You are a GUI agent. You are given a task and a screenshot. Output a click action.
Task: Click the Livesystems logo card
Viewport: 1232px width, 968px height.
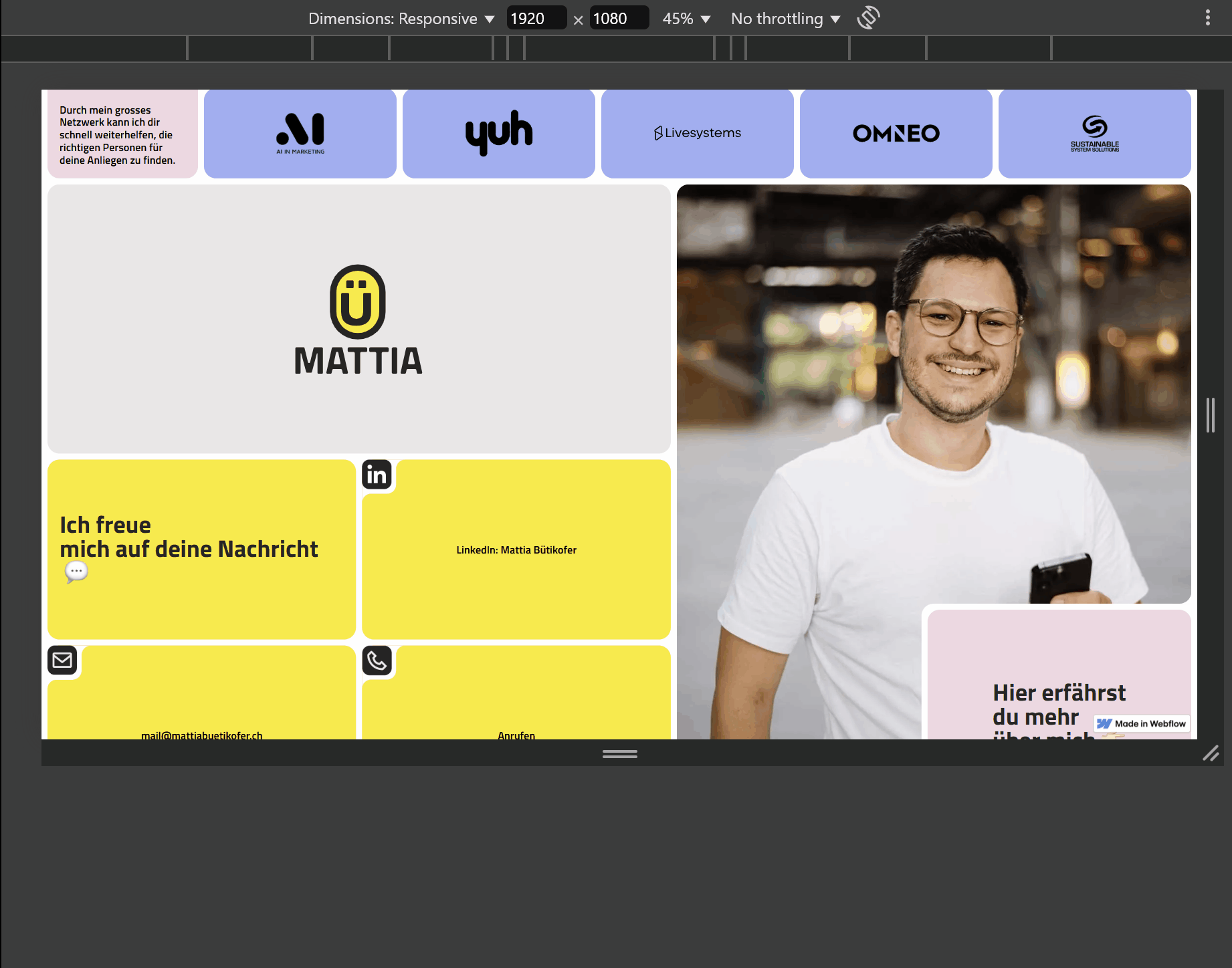[698, 134]
